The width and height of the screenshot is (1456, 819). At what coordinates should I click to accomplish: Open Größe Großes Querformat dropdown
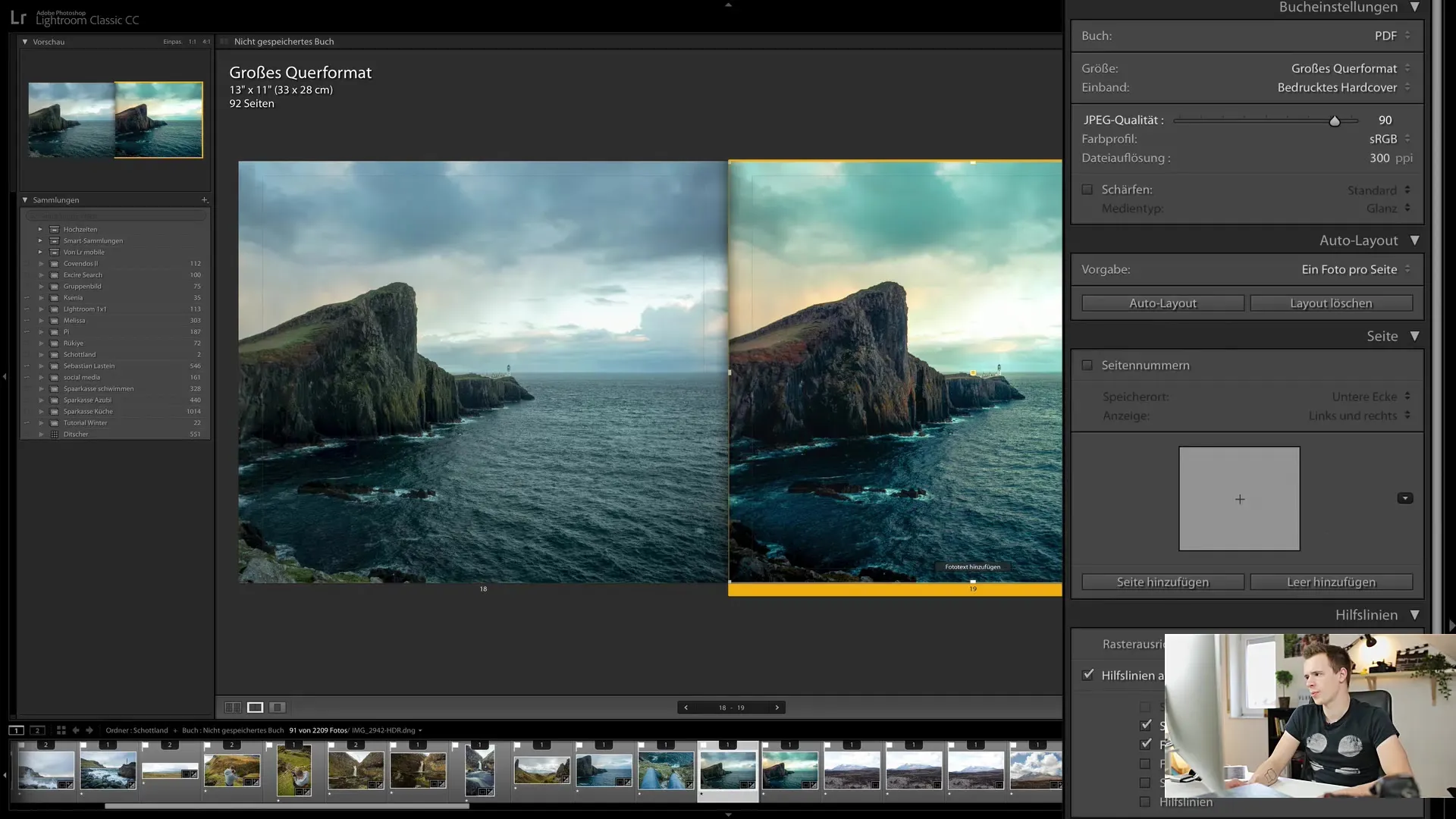tap(1351, 68)
